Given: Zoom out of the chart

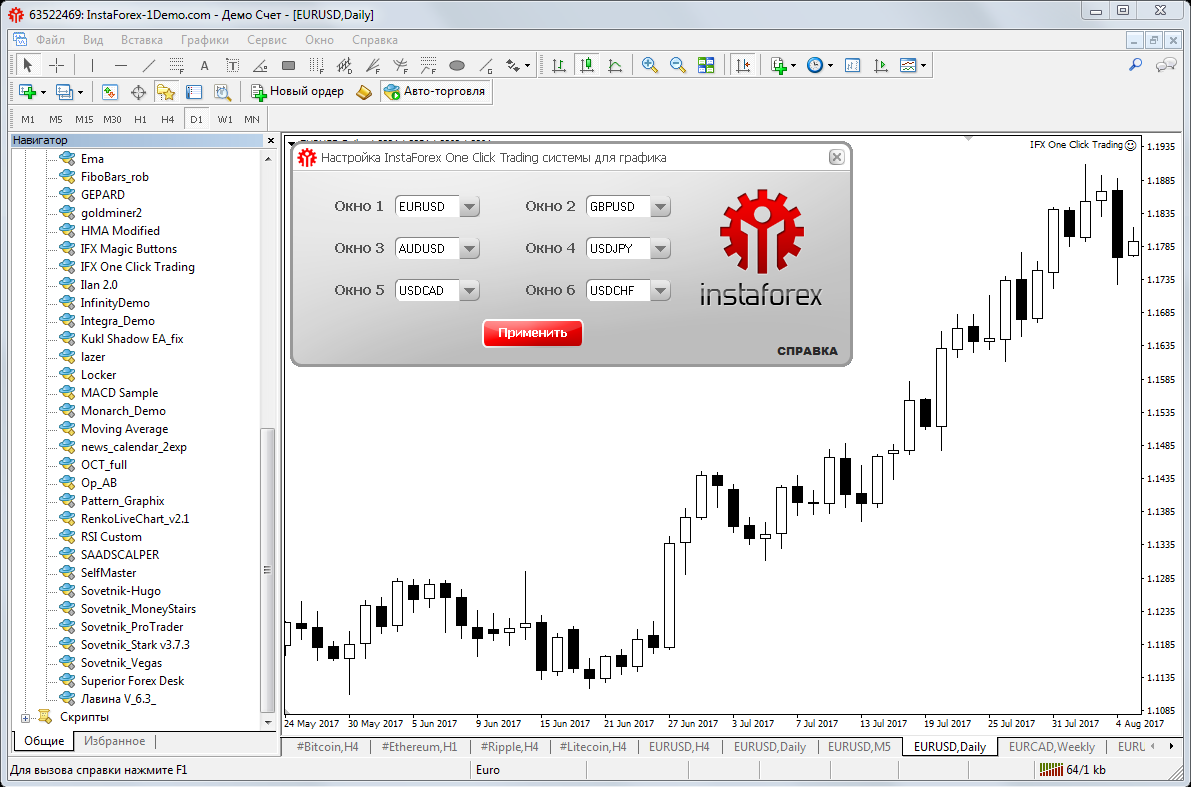Looking at the screenshot, I should (x=678, y=65).
